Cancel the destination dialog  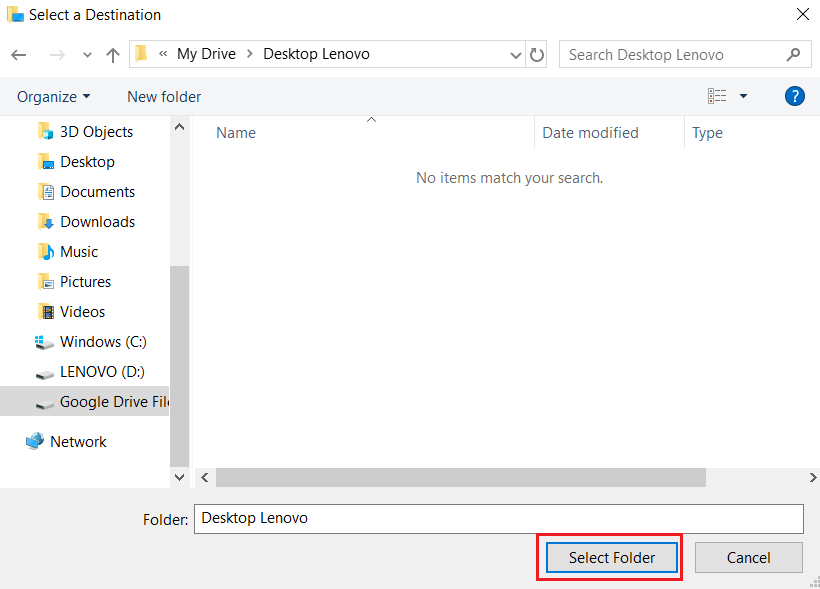pyautogui.click(x=748, y=558)
